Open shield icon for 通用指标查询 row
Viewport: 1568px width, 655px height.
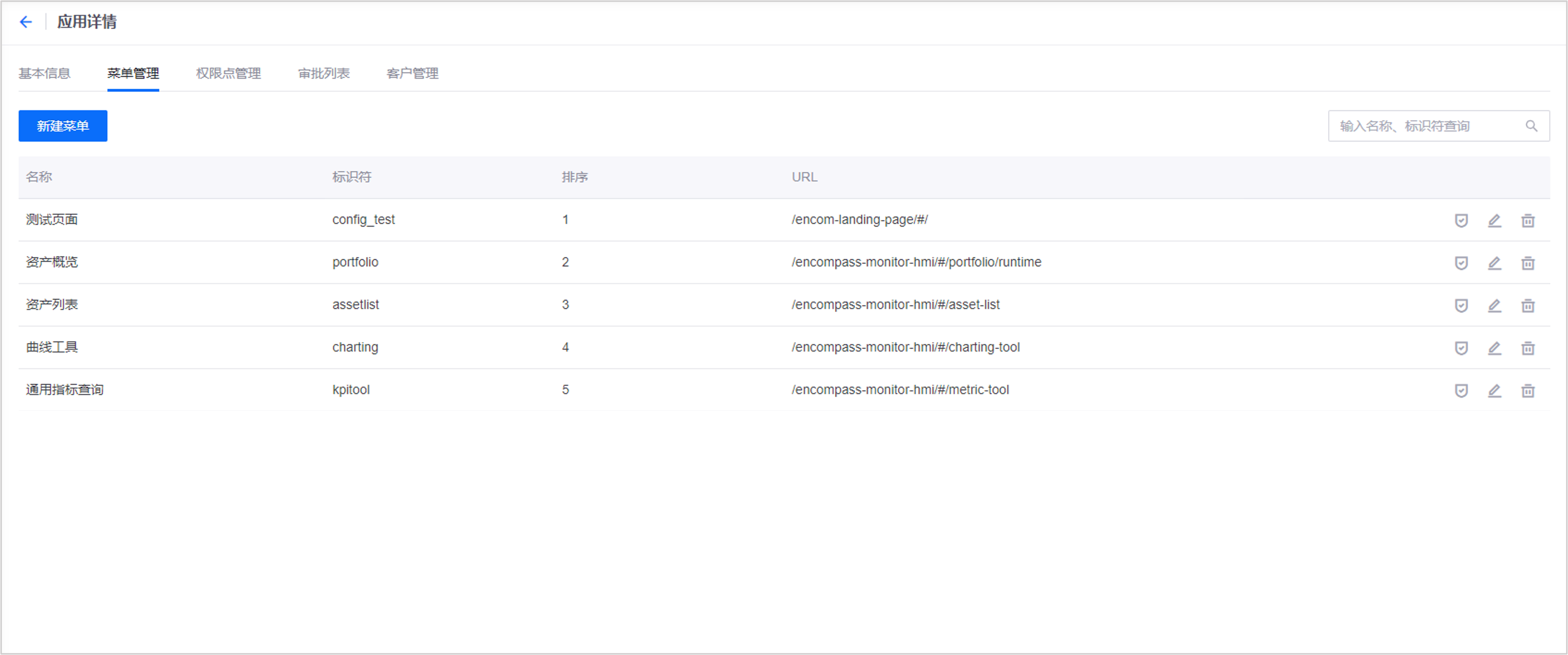coord(1461,391)
